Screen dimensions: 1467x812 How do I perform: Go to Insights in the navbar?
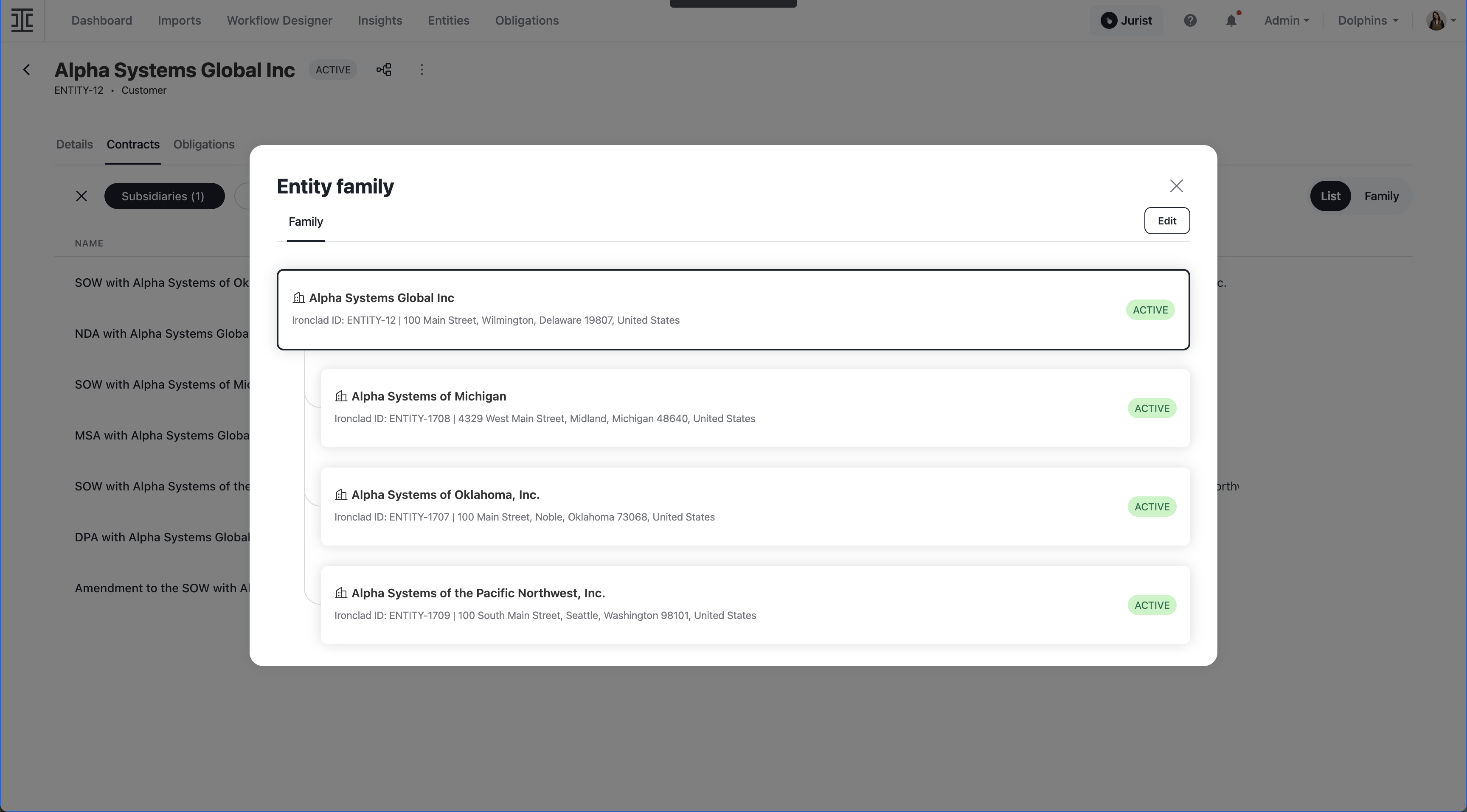pyautogui.click(x=380, y=20)
